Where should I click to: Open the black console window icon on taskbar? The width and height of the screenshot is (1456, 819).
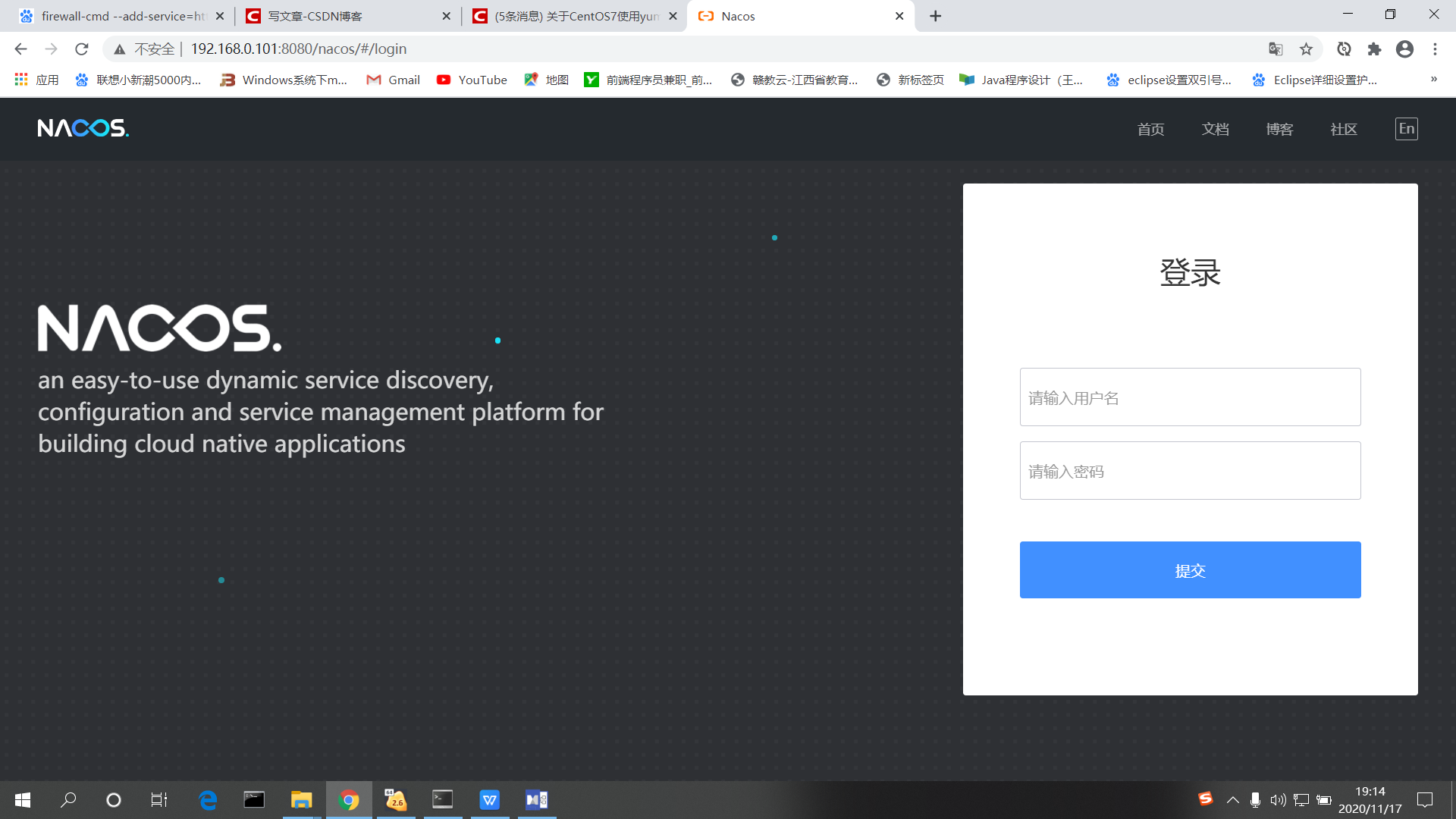(x=254, y=800)
